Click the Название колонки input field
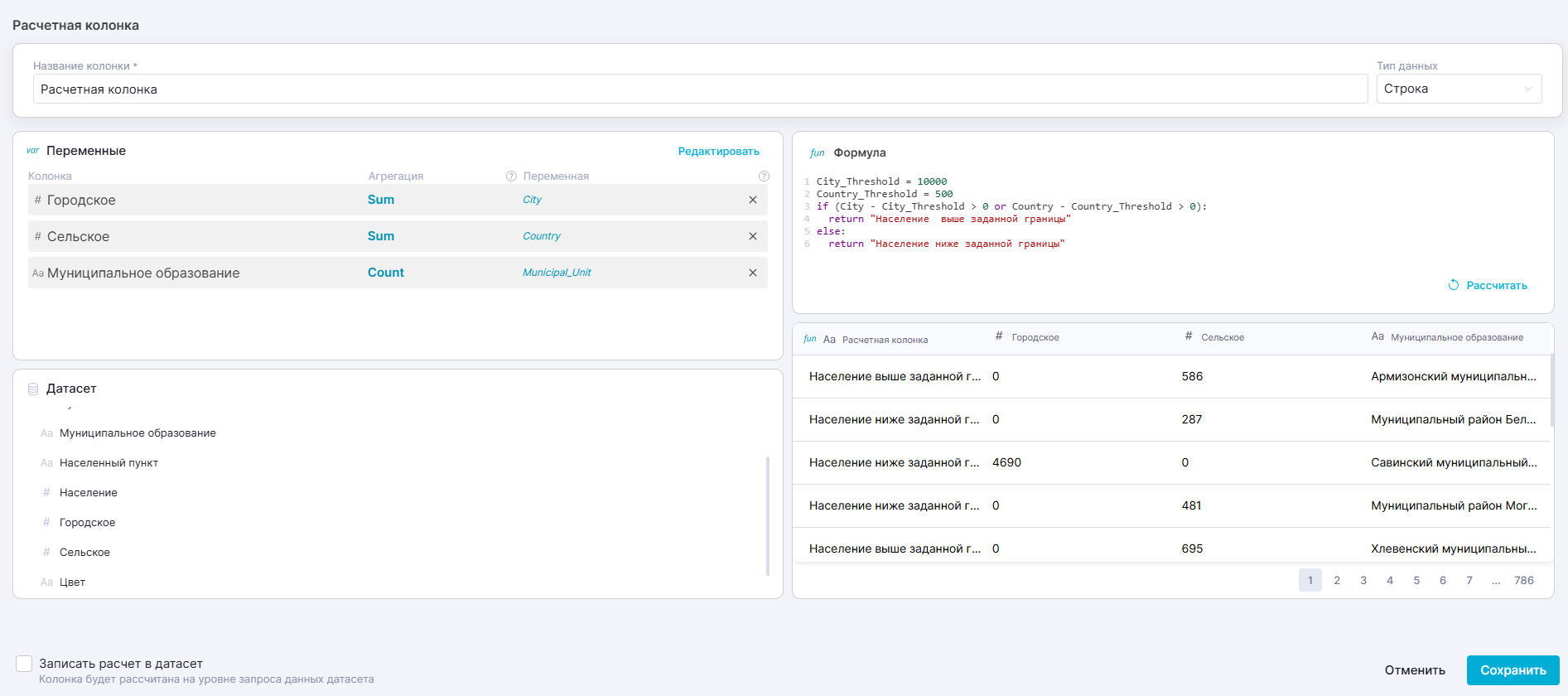 click(700, 89)
